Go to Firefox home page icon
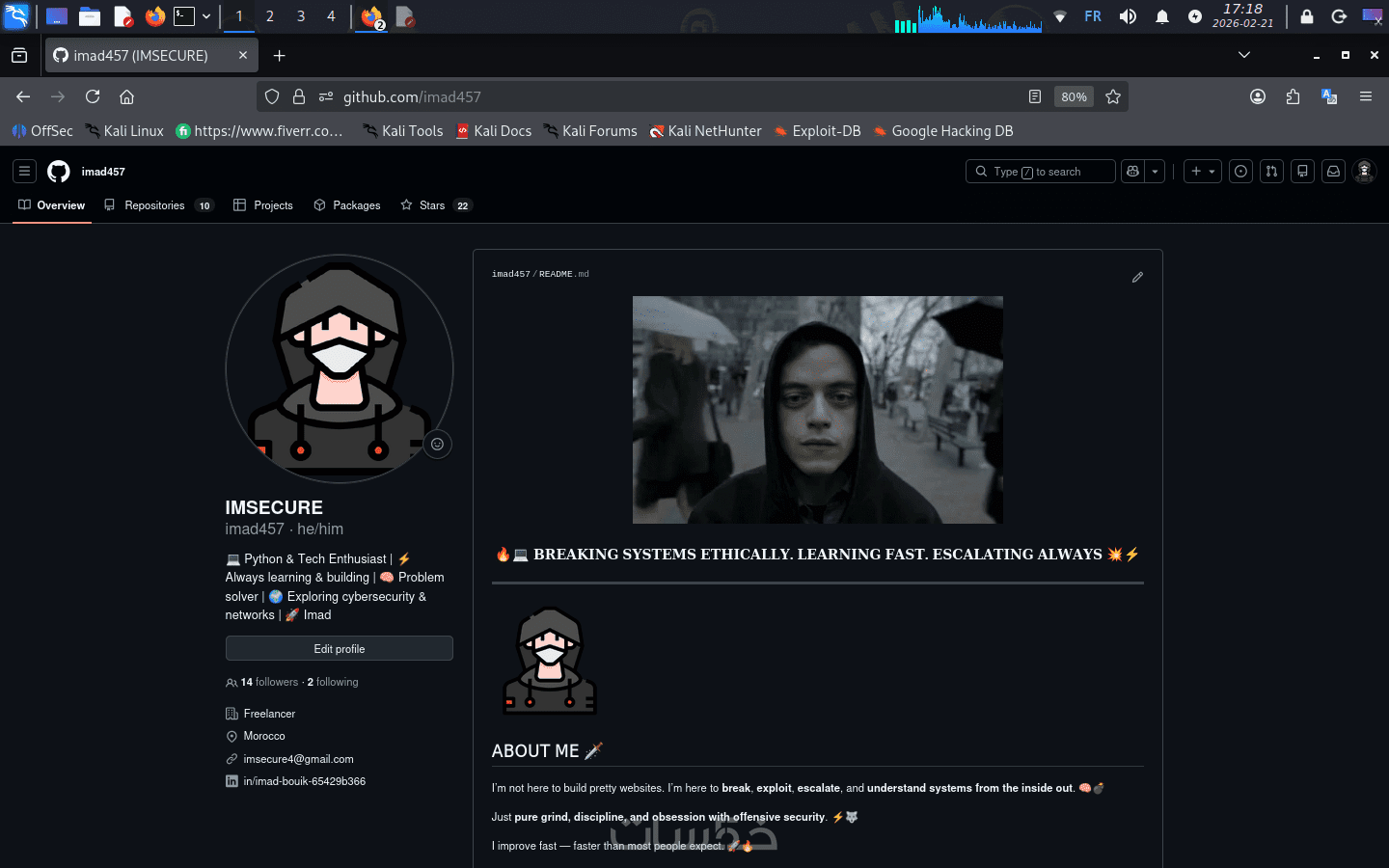This screenshot has height=868, width=1389. coord(126,96)
